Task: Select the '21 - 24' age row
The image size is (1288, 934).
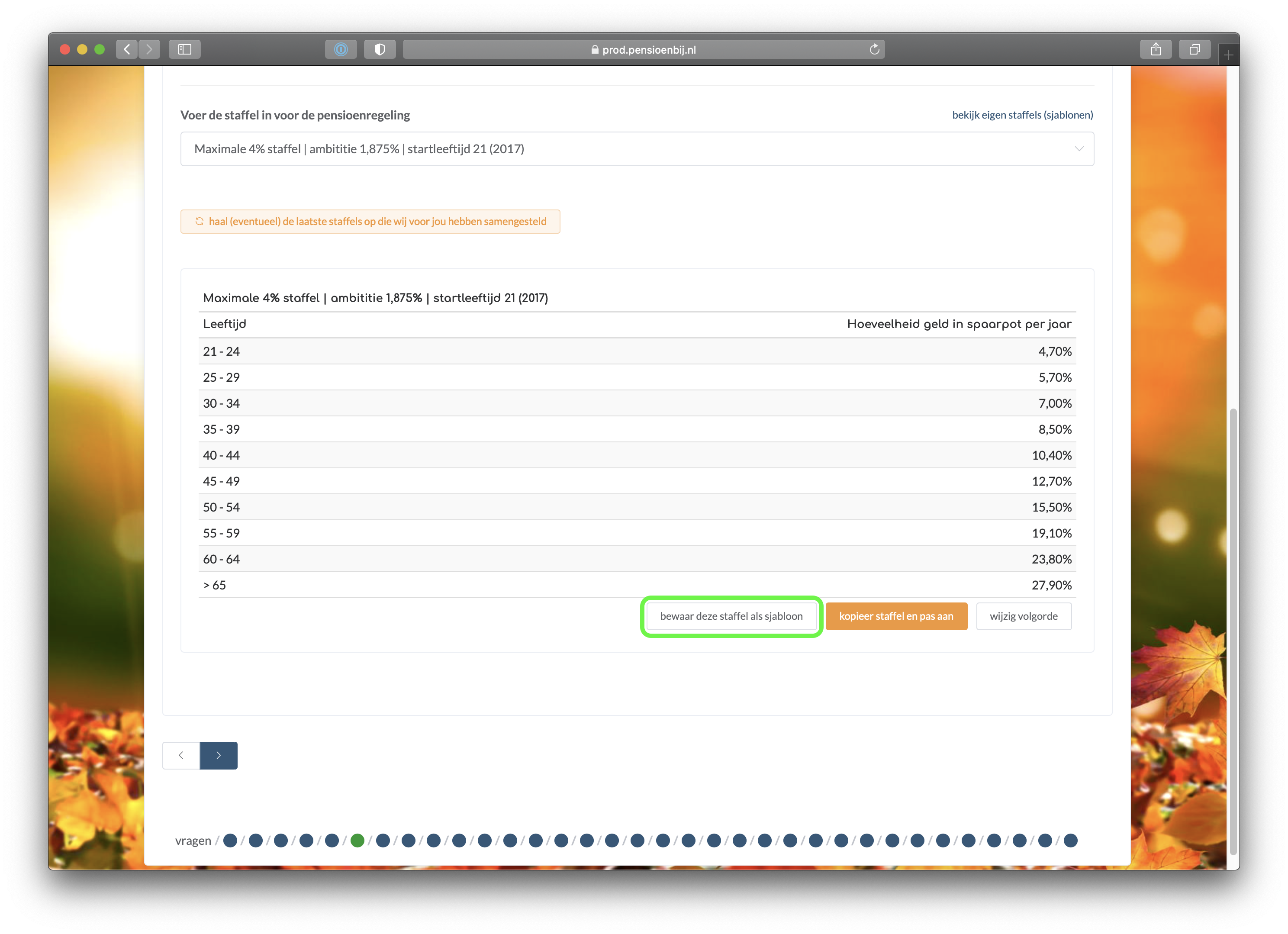Action: point(637,351)
